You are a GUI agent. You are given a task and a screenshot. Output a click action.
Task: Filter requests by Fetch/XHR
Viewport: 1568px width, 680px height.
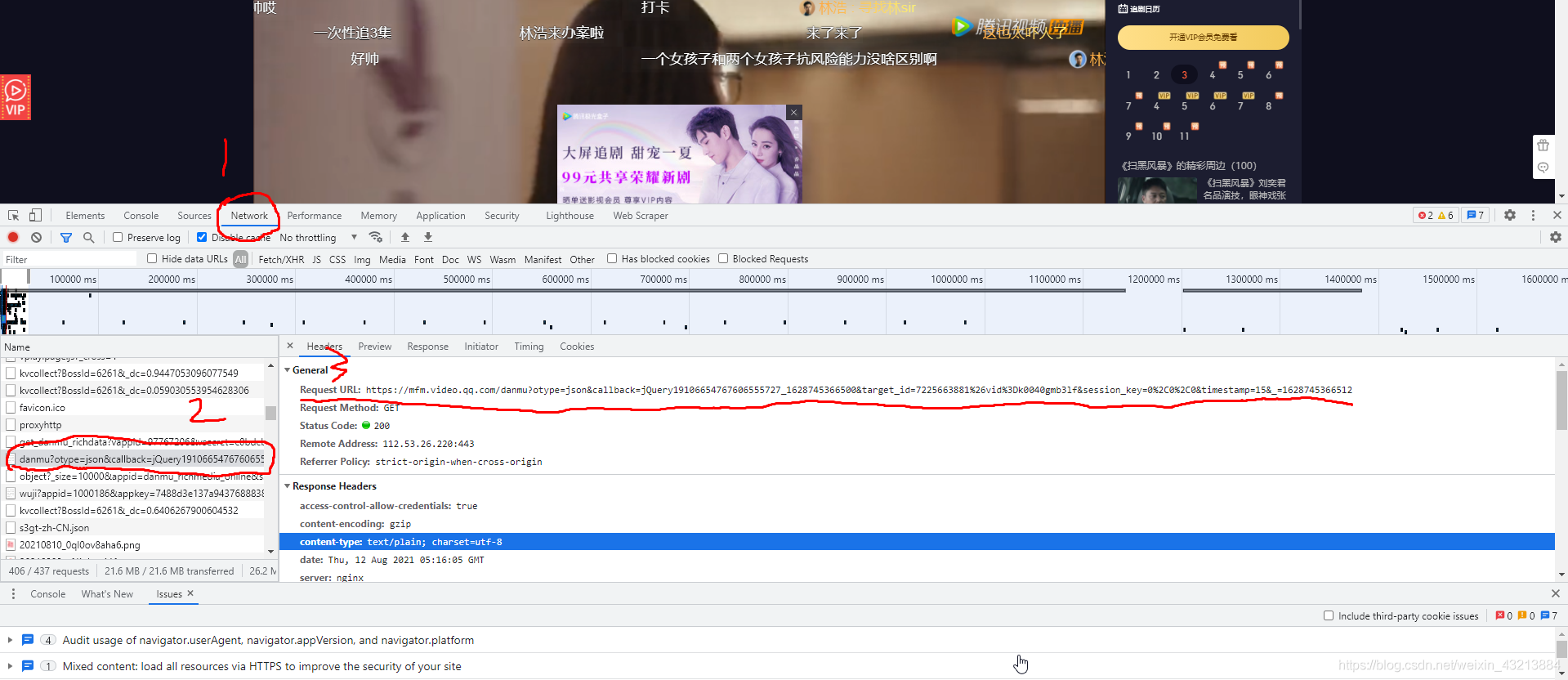(x=281, y=259)
